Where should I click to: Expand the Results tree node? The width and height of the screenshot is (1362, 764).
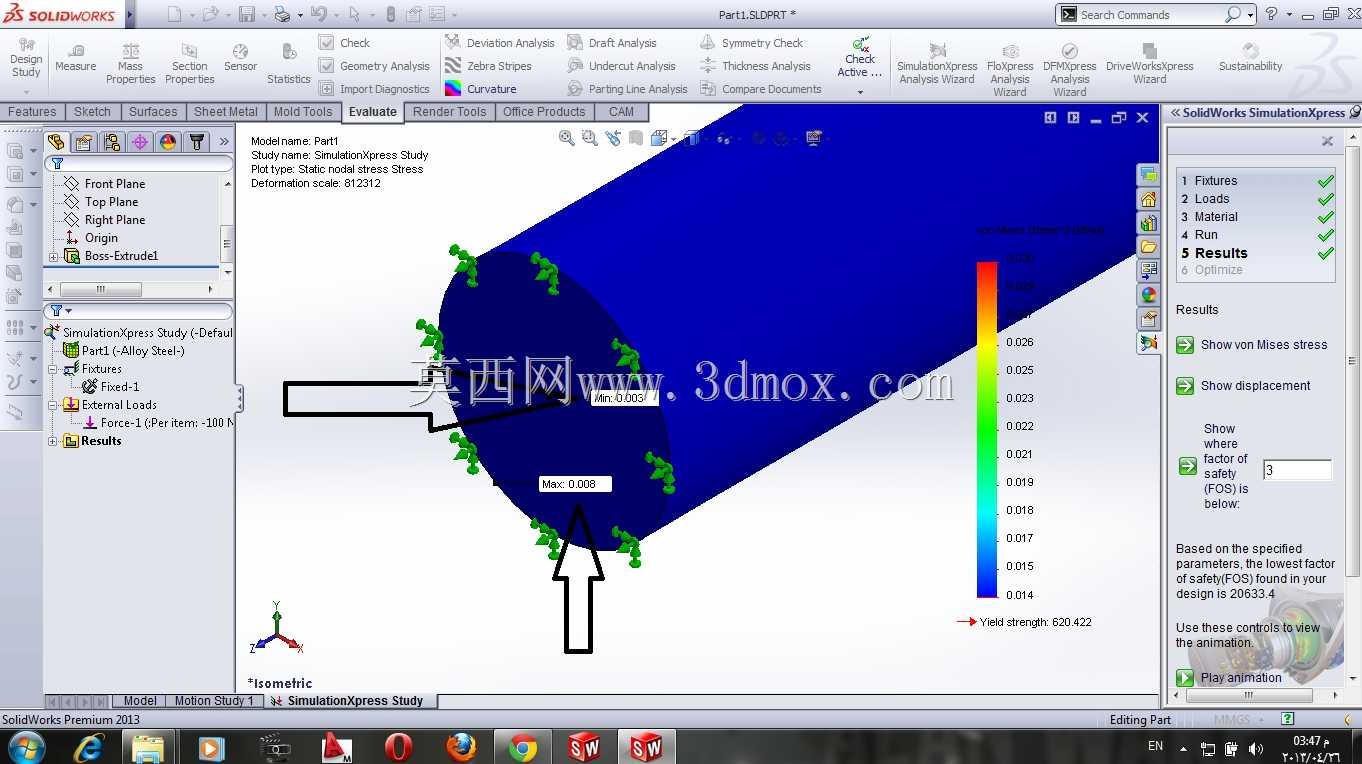click(x=53, y=441)
